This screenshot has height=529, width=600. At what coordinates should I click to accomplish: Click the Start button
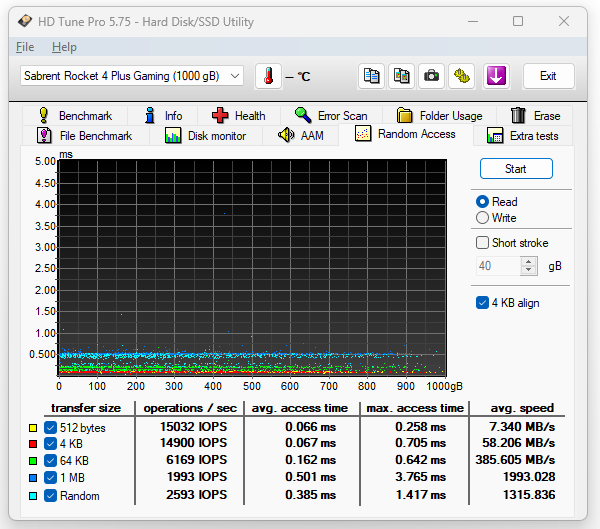coord(516,168)
